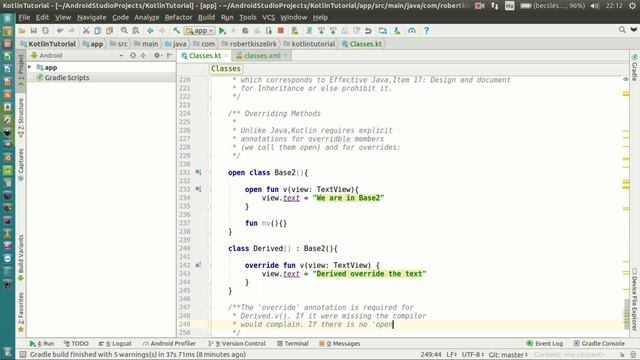Run app with green play icon
This screenshot has width=640, height=360.
222,31
